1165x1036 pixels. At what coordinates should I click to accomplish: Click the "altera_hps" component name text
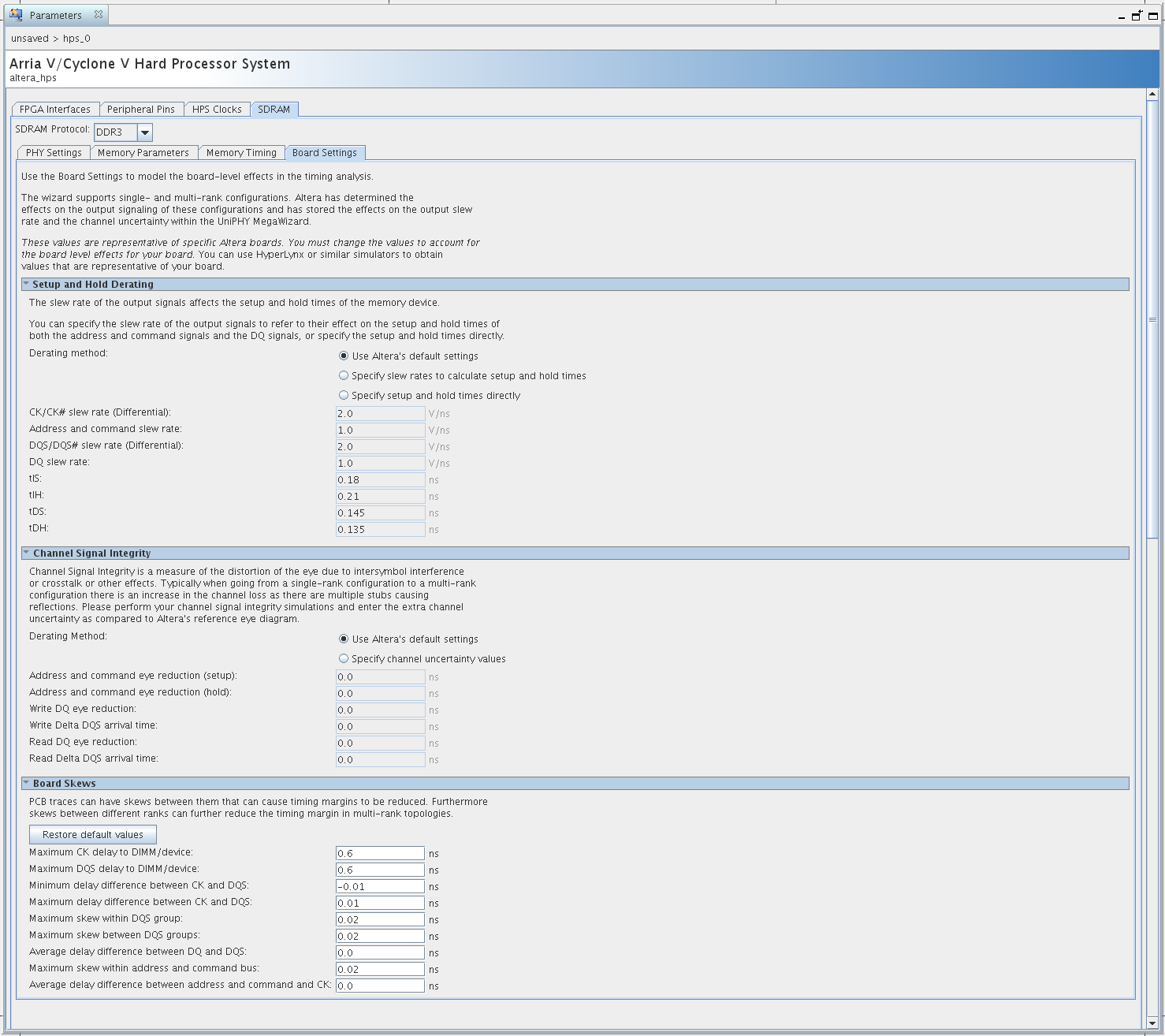33,78
